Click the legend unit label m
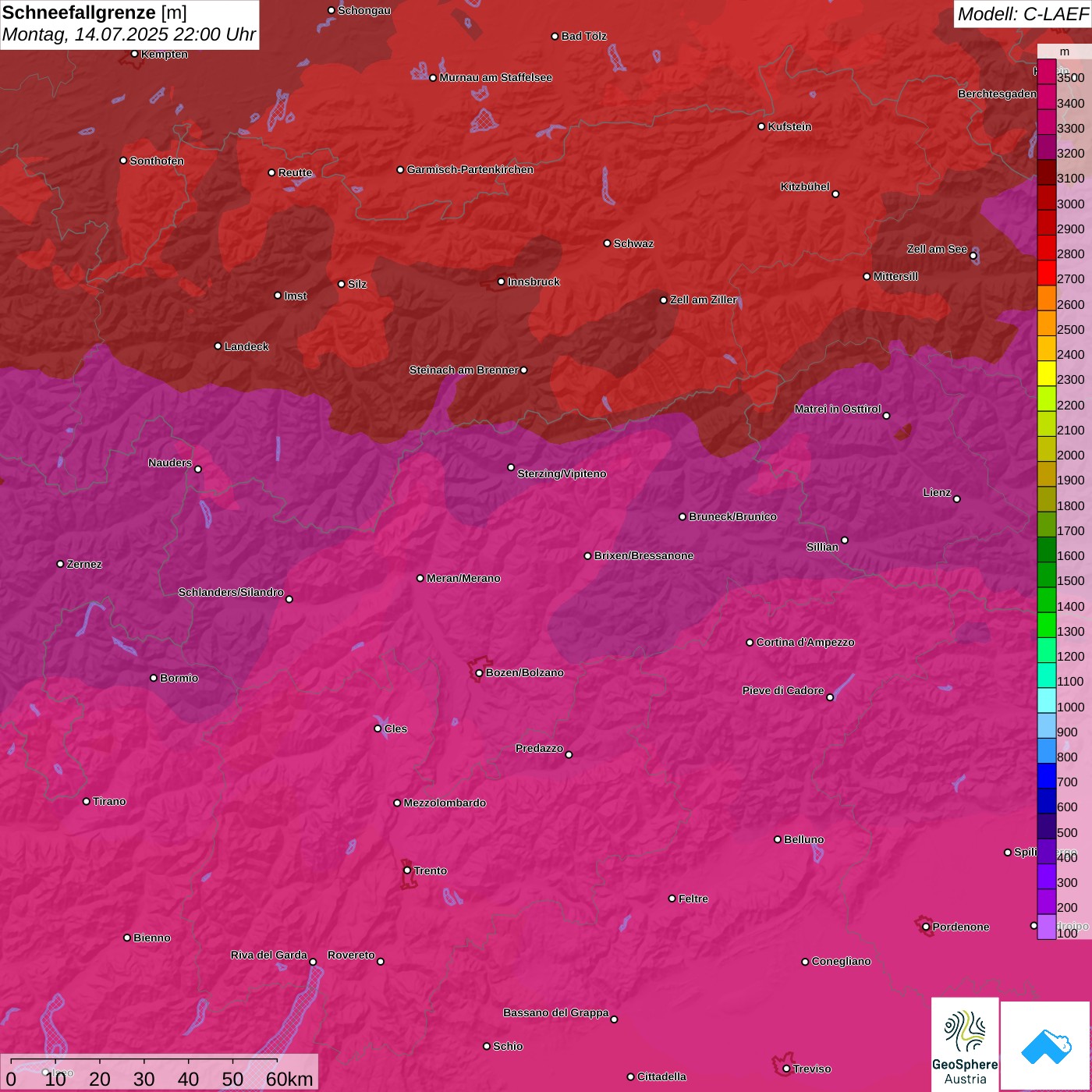Screen dimensions: 1092x1092 1064,51
